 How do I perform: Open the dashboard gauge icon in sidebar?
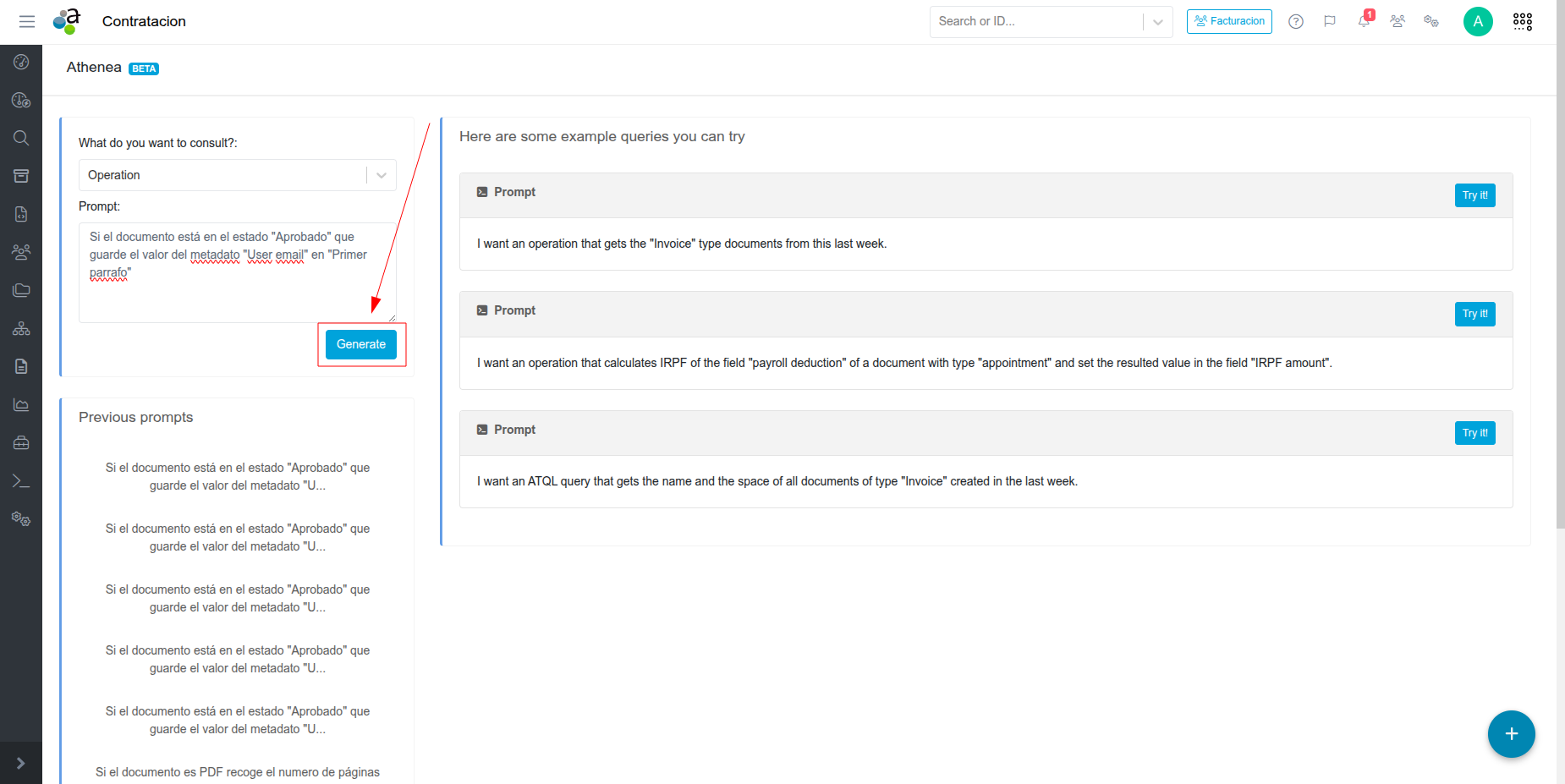click(x=21, y=62)
